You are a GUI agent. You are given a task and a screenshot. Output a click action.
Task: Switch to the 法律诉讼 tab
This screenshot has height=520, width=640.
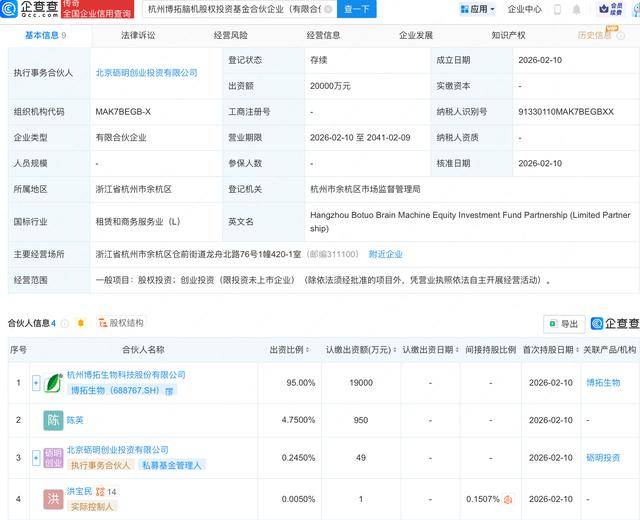point(138,35)
